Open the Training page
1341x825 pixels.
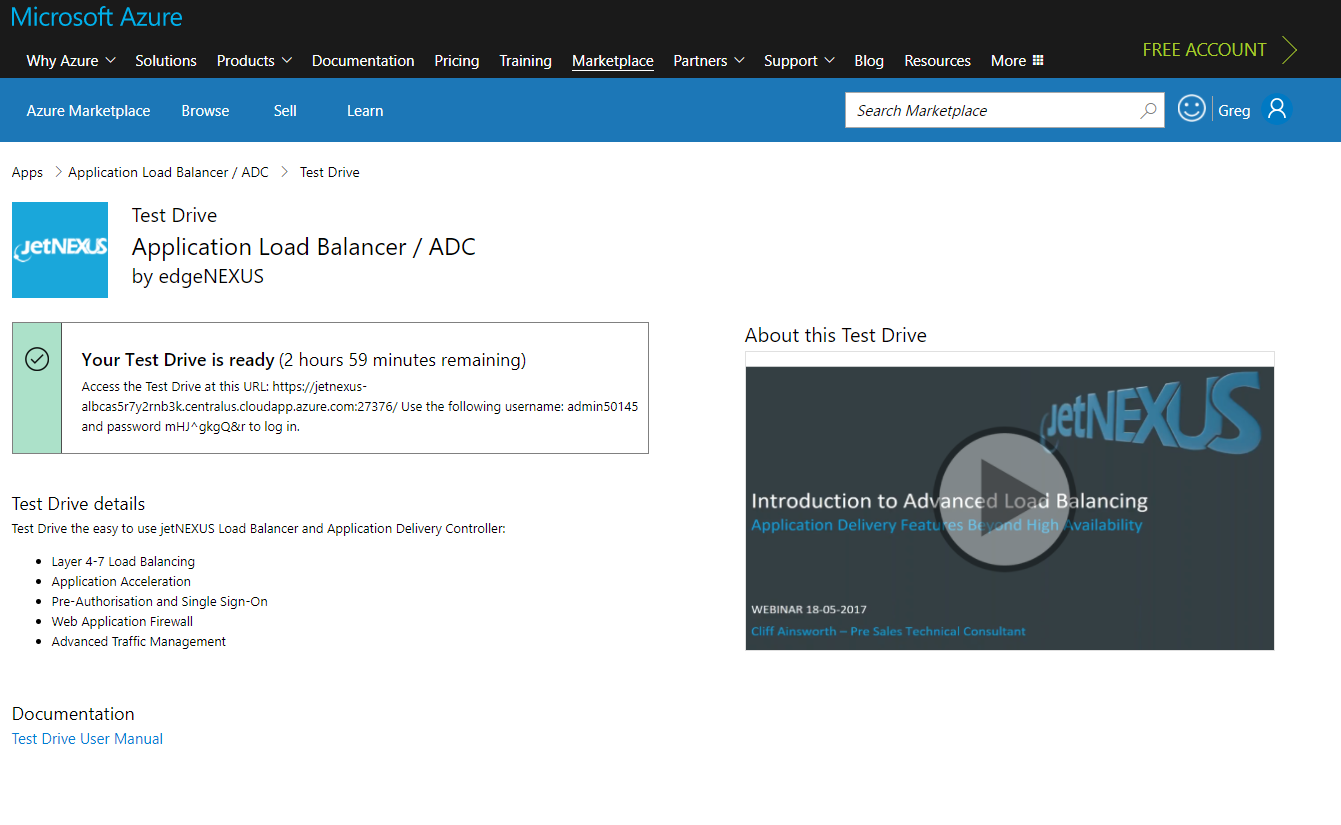pos(526,61)
